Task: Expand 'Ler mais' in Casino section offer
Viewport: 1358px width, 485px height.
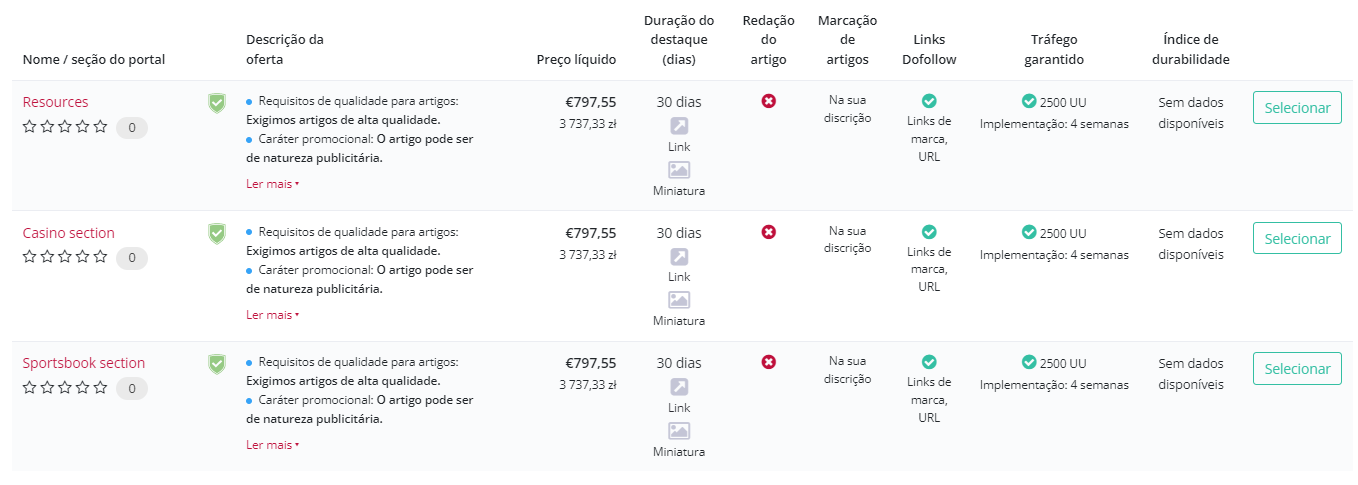Action: pyautogui.click(x=270, y=315)
